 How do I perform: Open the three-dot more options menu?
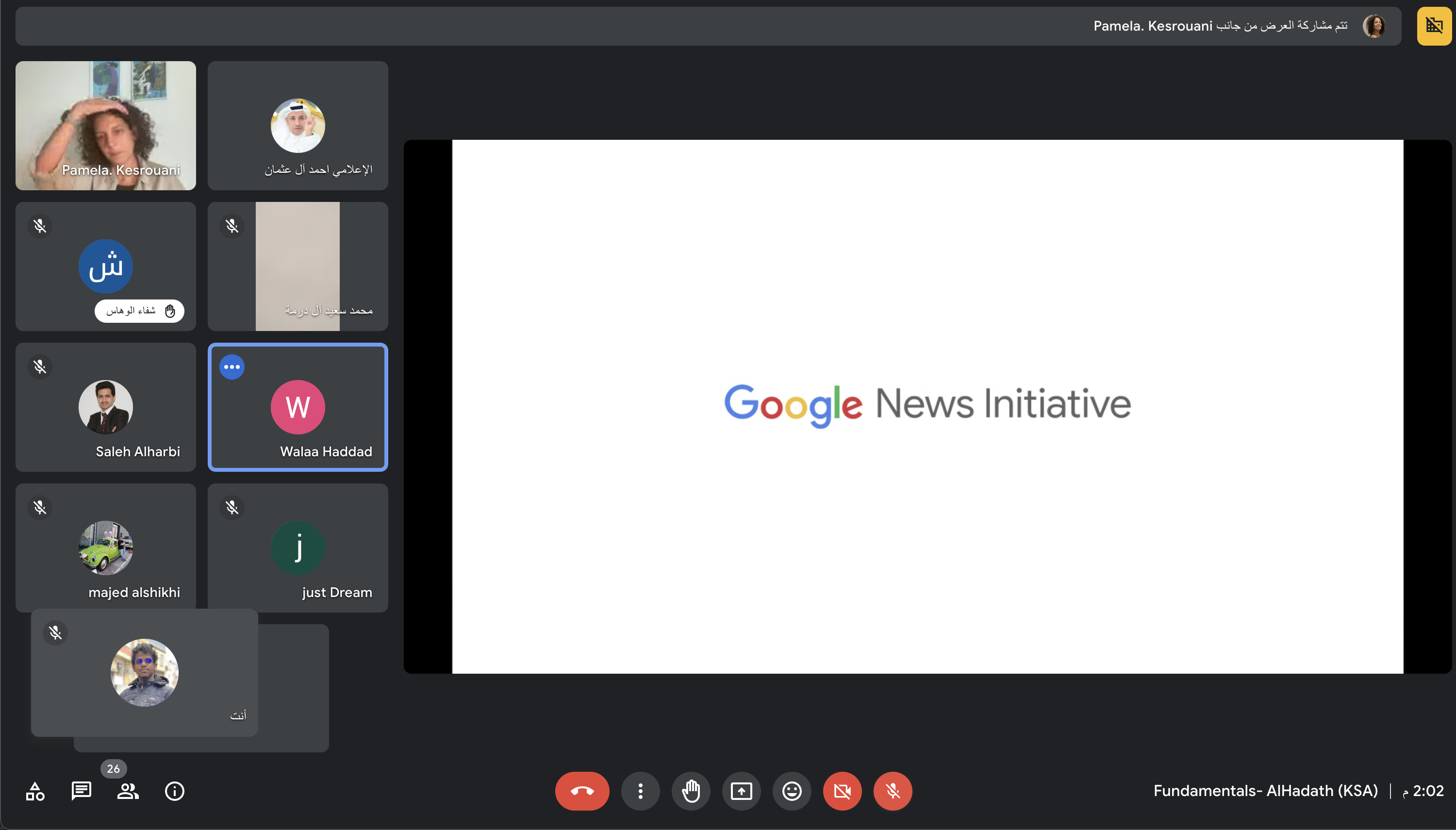[640, 791]
